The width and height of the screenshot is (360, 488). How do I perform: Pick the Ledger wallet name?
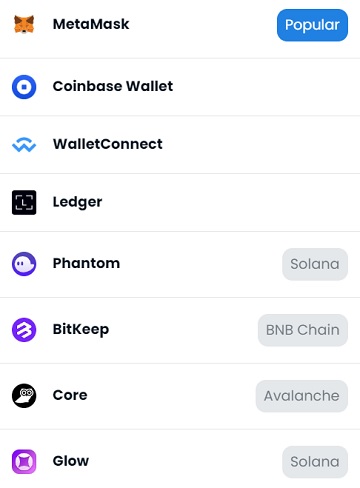[77, 202]
